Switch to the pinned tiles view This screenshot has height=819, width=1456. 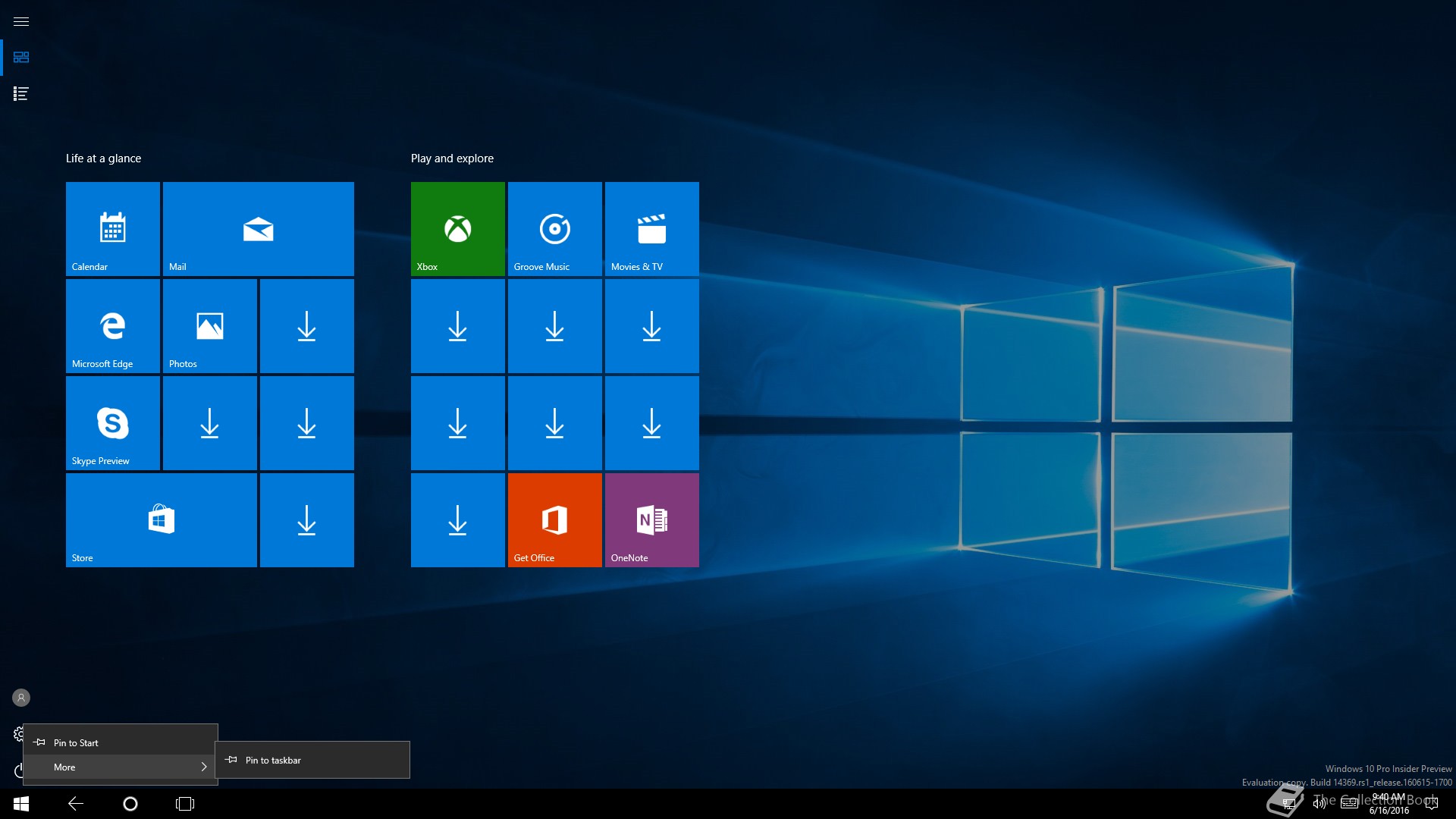pos(21,58)
